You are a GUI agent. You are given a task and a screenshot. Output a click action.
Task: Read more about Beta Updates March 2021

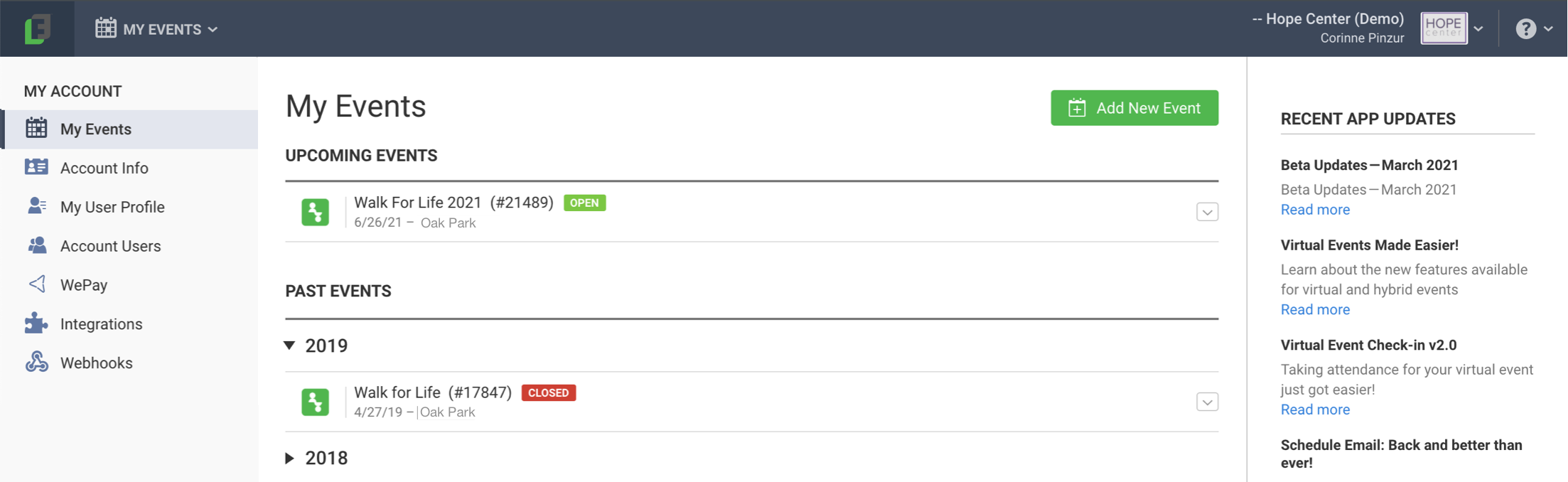[x=1315, y=210]
